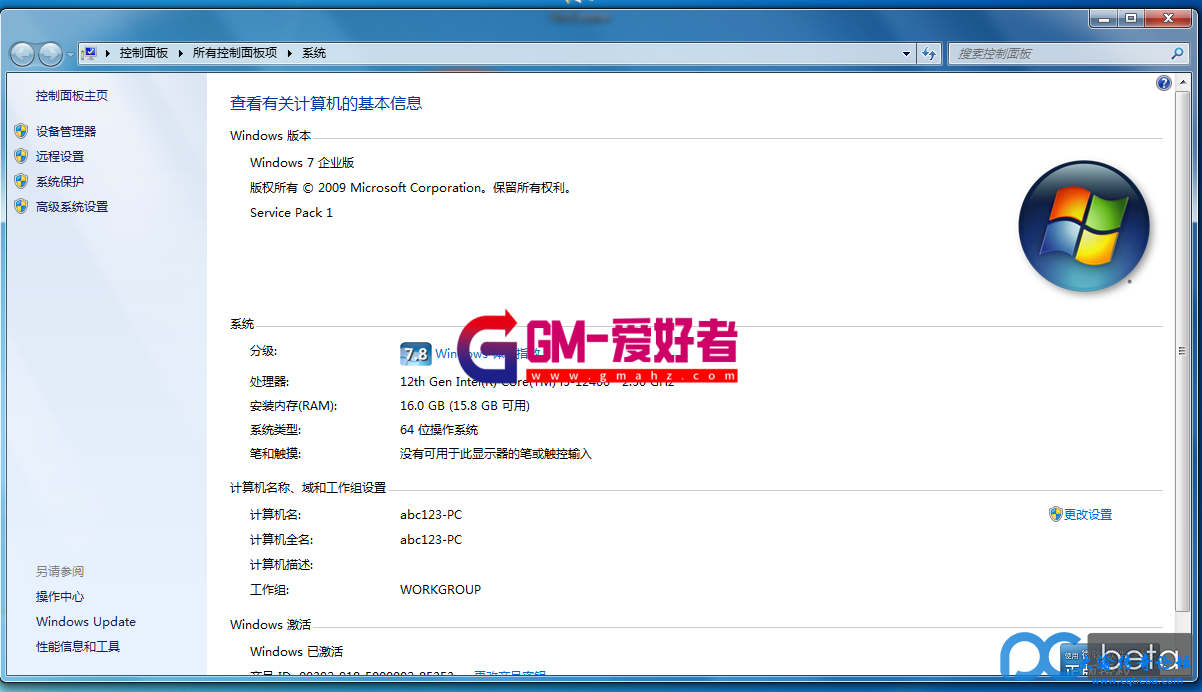Click the text Service Pack 1
This screenshot has width=1202, height=692.
[291, 212]
